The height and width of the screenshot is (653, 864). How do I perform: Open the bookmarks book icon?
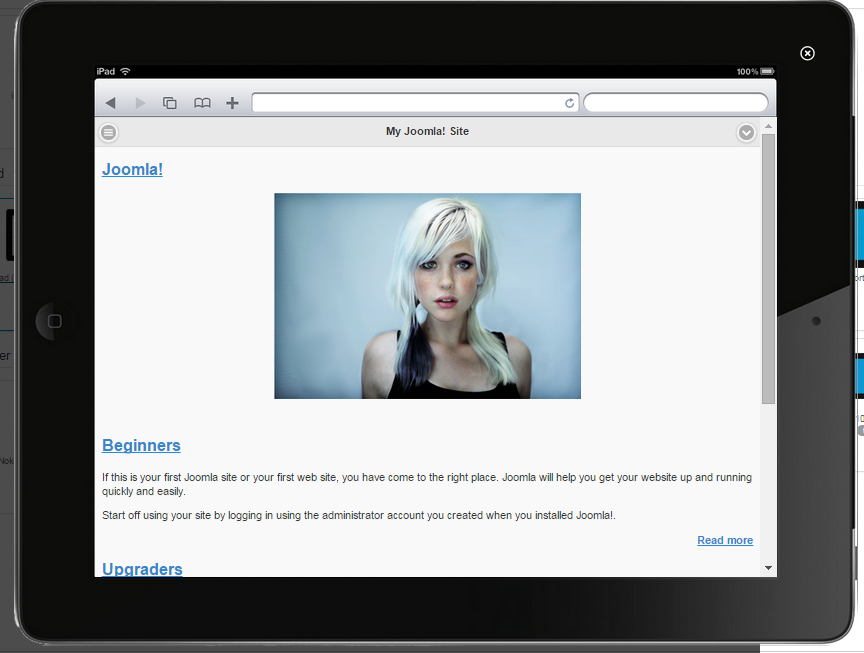click(202, 103)
